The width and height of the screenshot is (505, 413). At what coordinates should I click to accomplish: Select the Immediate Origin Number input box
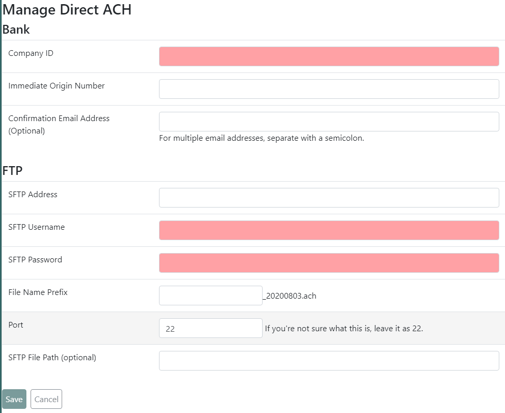[329, 89]
